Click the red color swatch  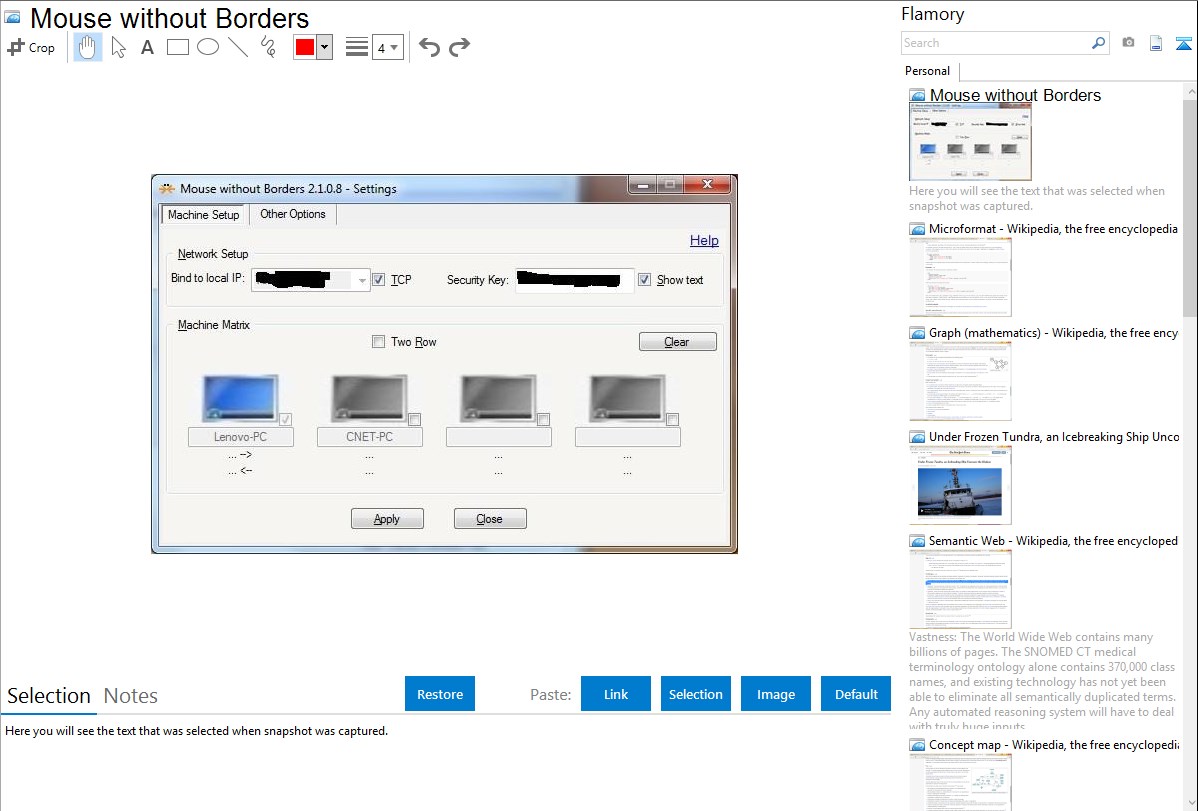coord(305,47)
